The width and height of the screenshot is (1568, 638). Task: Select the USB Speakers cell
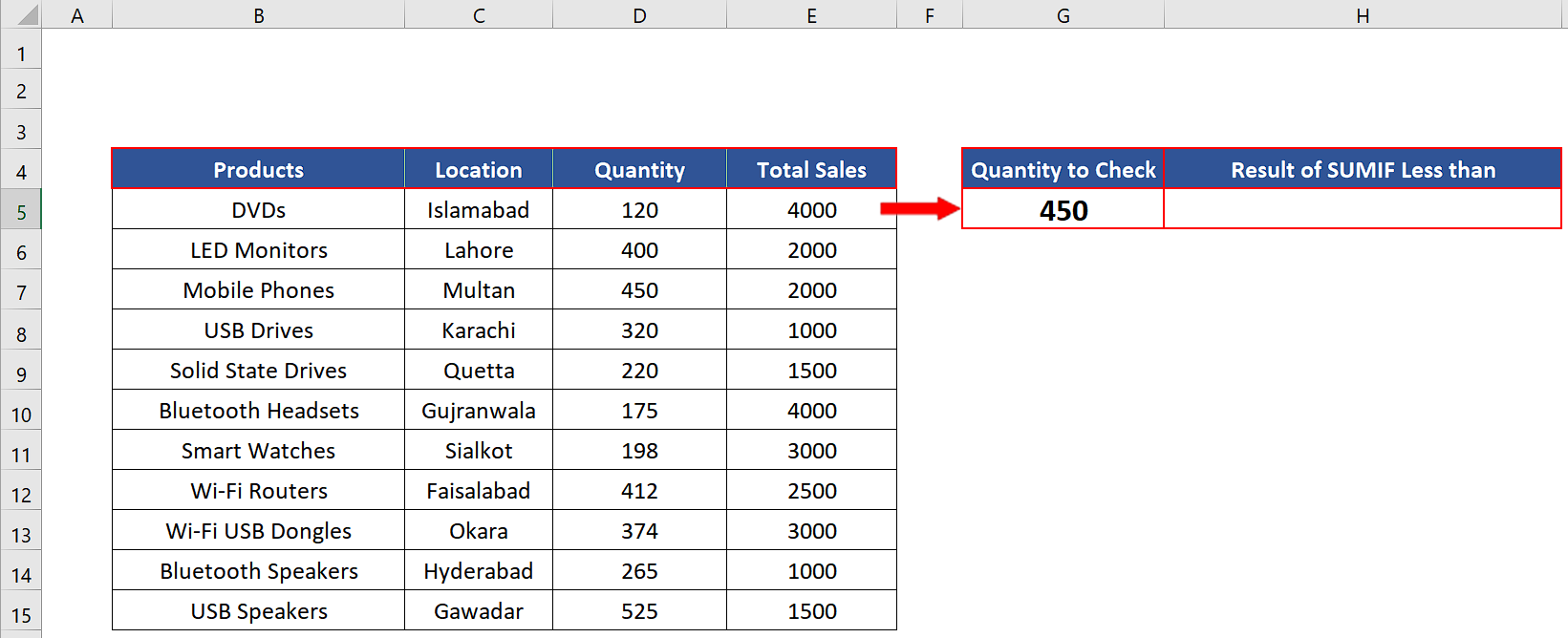[259, 610]
